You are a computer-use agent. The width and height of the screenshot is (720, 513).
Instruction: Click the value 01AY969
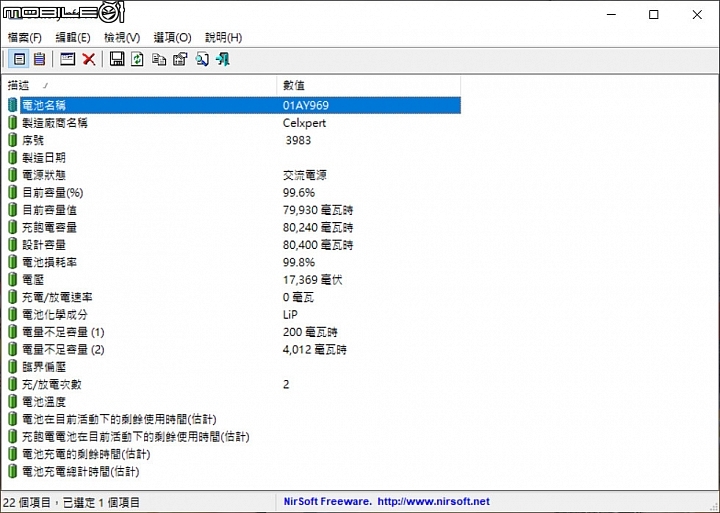(306, 105)
